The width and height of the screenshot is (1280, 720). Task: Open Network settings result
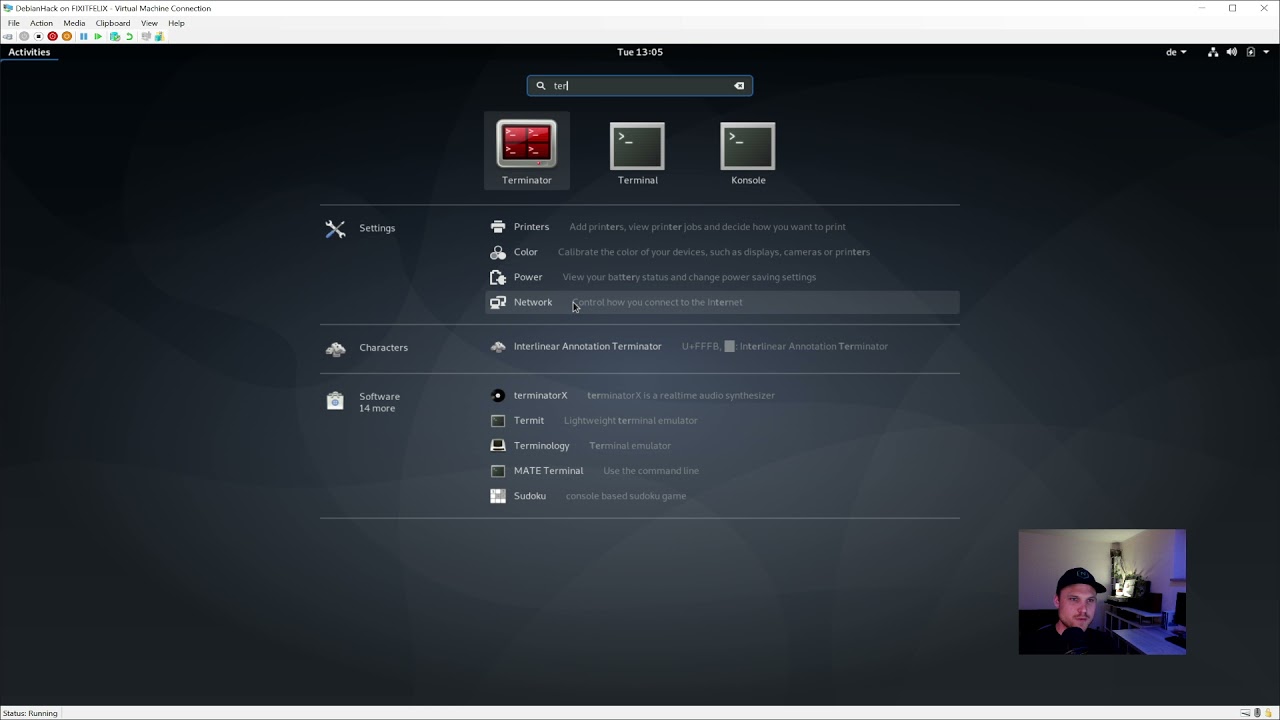coord(722,302)
